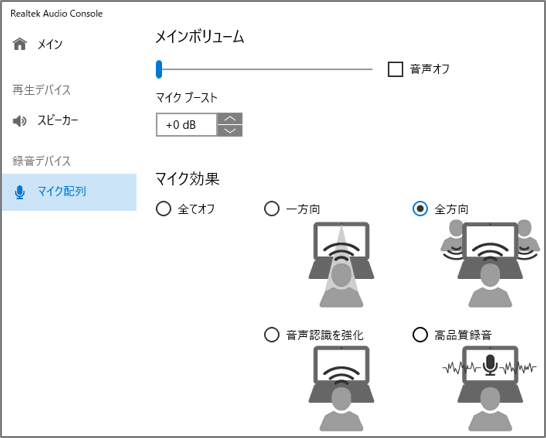The height and width of the screenshot is (438, 546).
Task: Click the +0 dB boost field
Action: [x=187, y=125]
